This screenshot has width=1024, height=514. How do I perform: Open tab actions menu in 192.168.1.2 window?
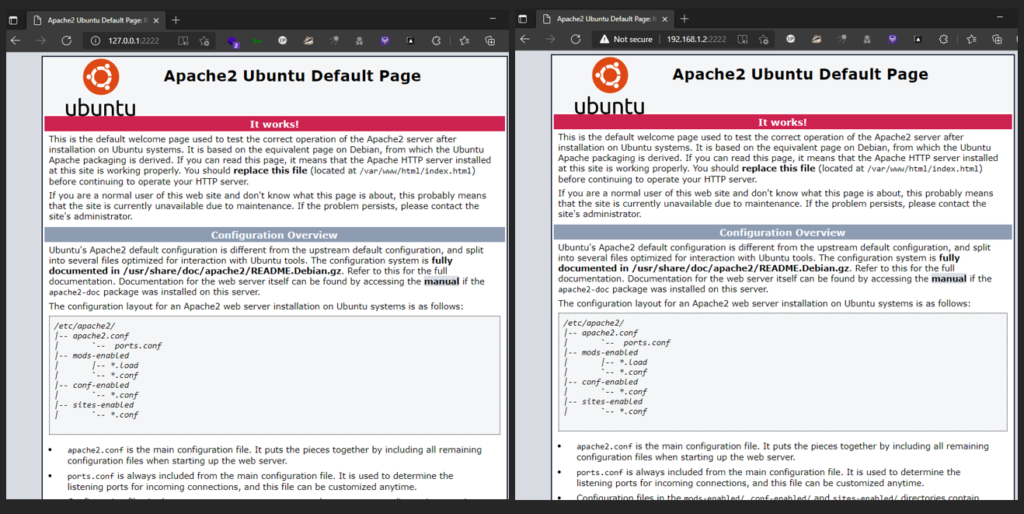[x=522, y=19]
